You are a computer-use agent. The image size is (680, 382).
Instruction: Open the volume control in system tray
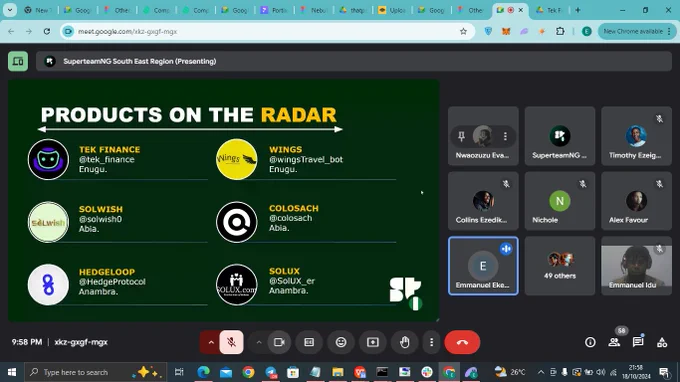pyautogui.click(x=601, y=372)
